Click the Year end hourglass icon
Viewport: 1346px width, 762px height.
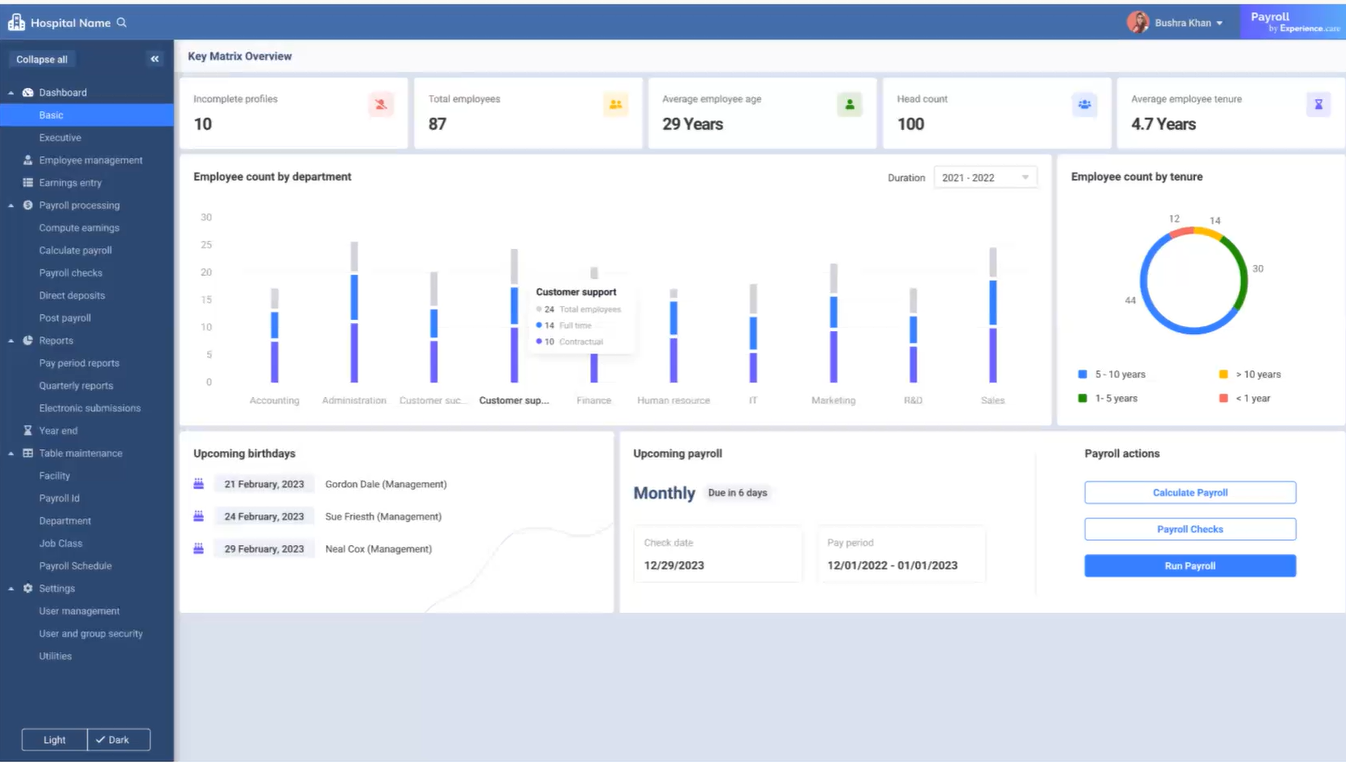28,431
